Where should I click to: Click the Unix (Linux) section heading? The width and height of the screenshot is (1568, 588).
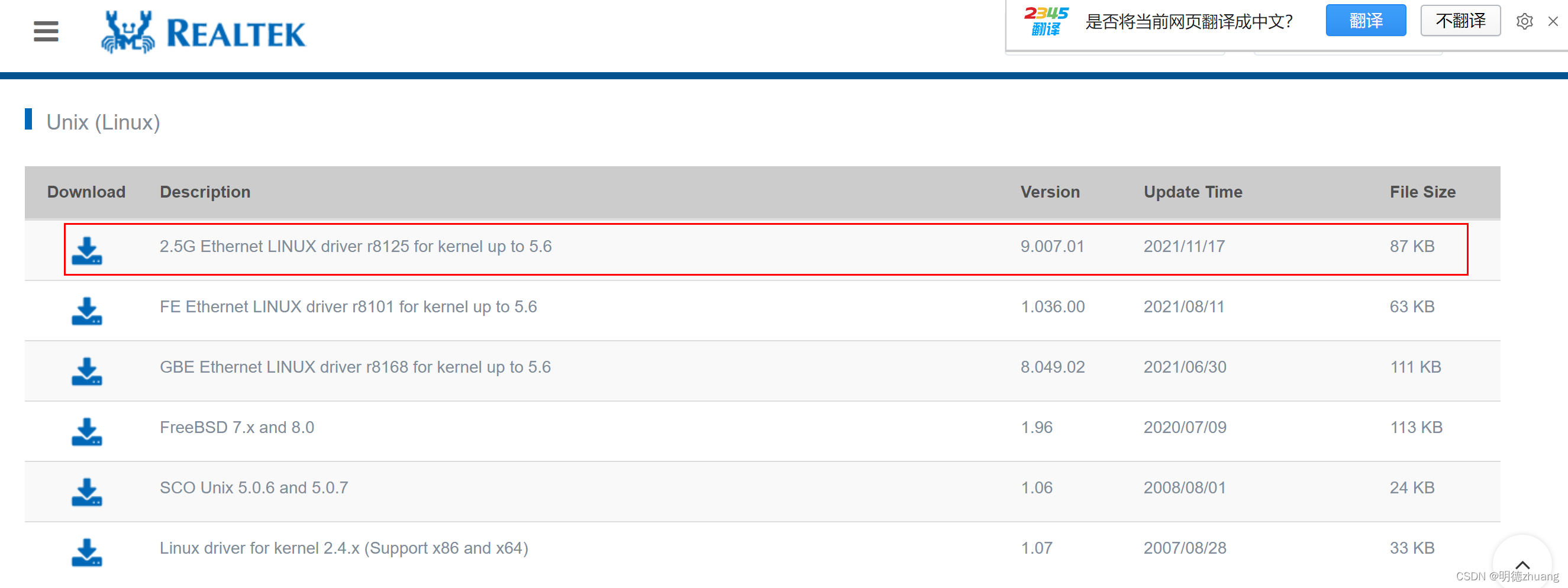103,122
